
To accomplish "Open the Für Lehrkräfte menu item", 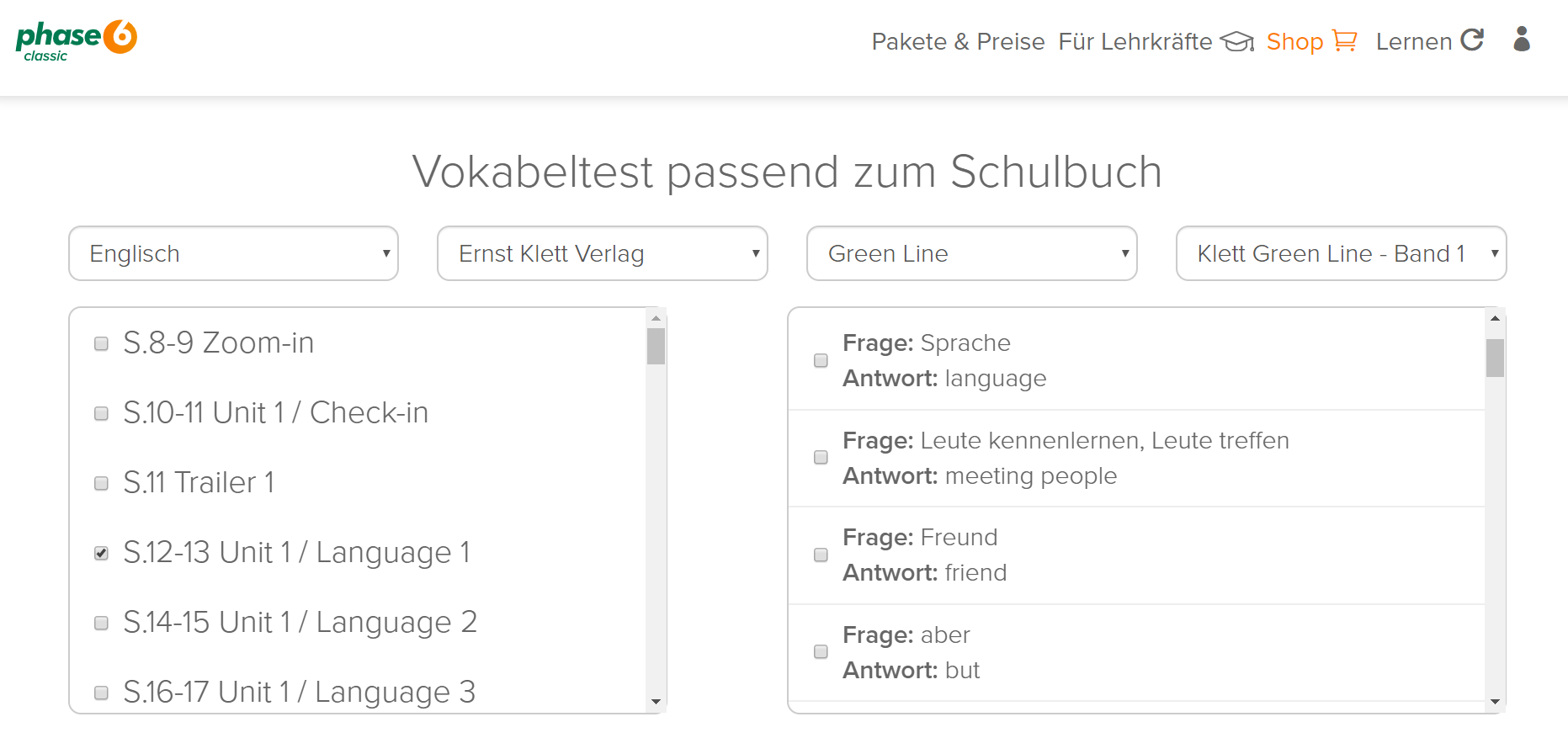I will pos(1135,41).
